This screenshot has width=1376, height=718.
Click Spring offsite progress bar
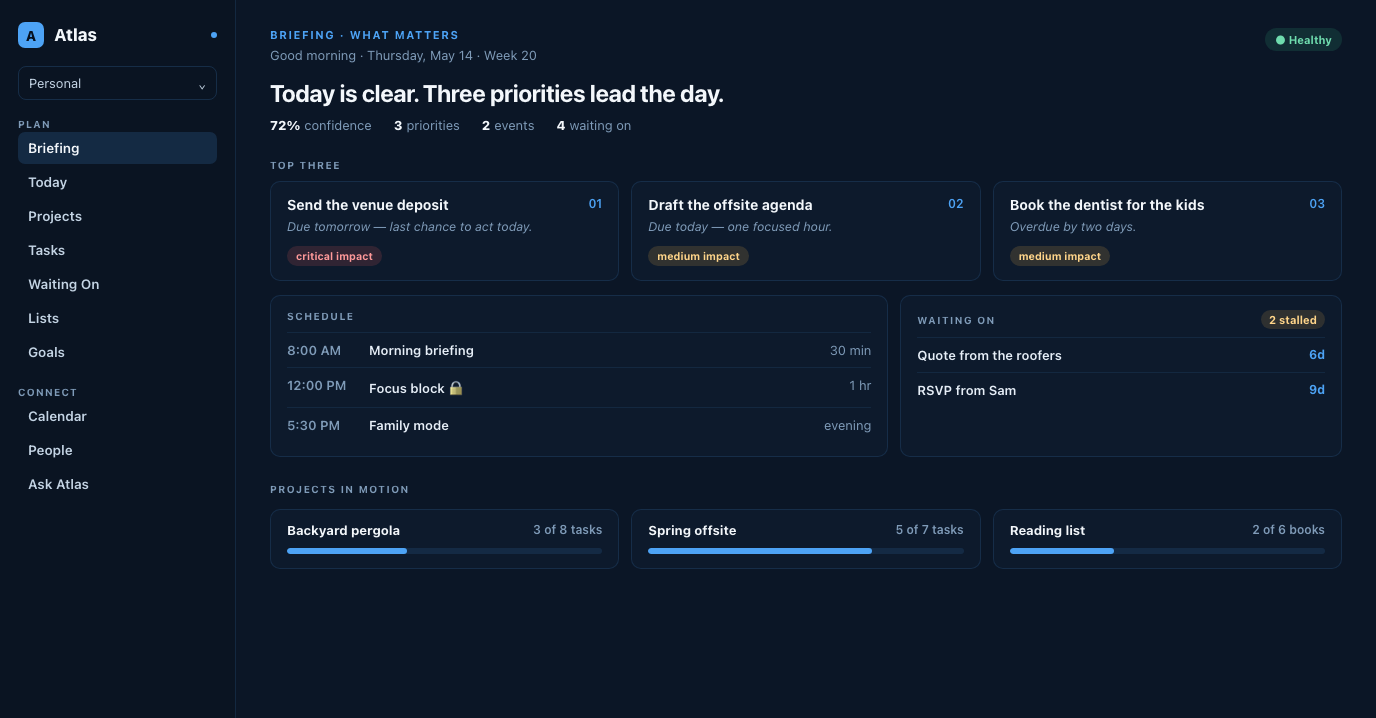click(x=806, y=551)
